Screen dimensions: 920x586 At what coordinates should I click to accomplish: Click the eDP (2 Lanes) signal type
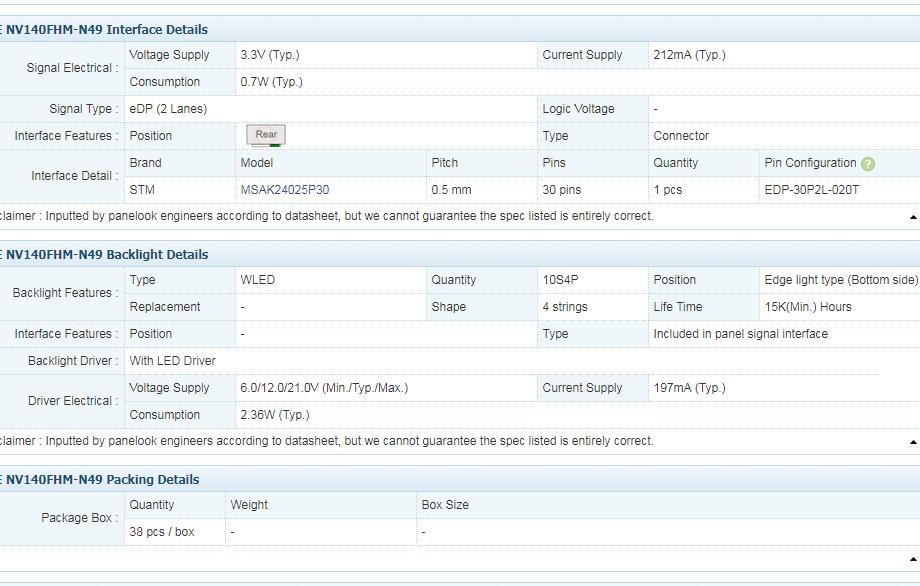(168, 109)
